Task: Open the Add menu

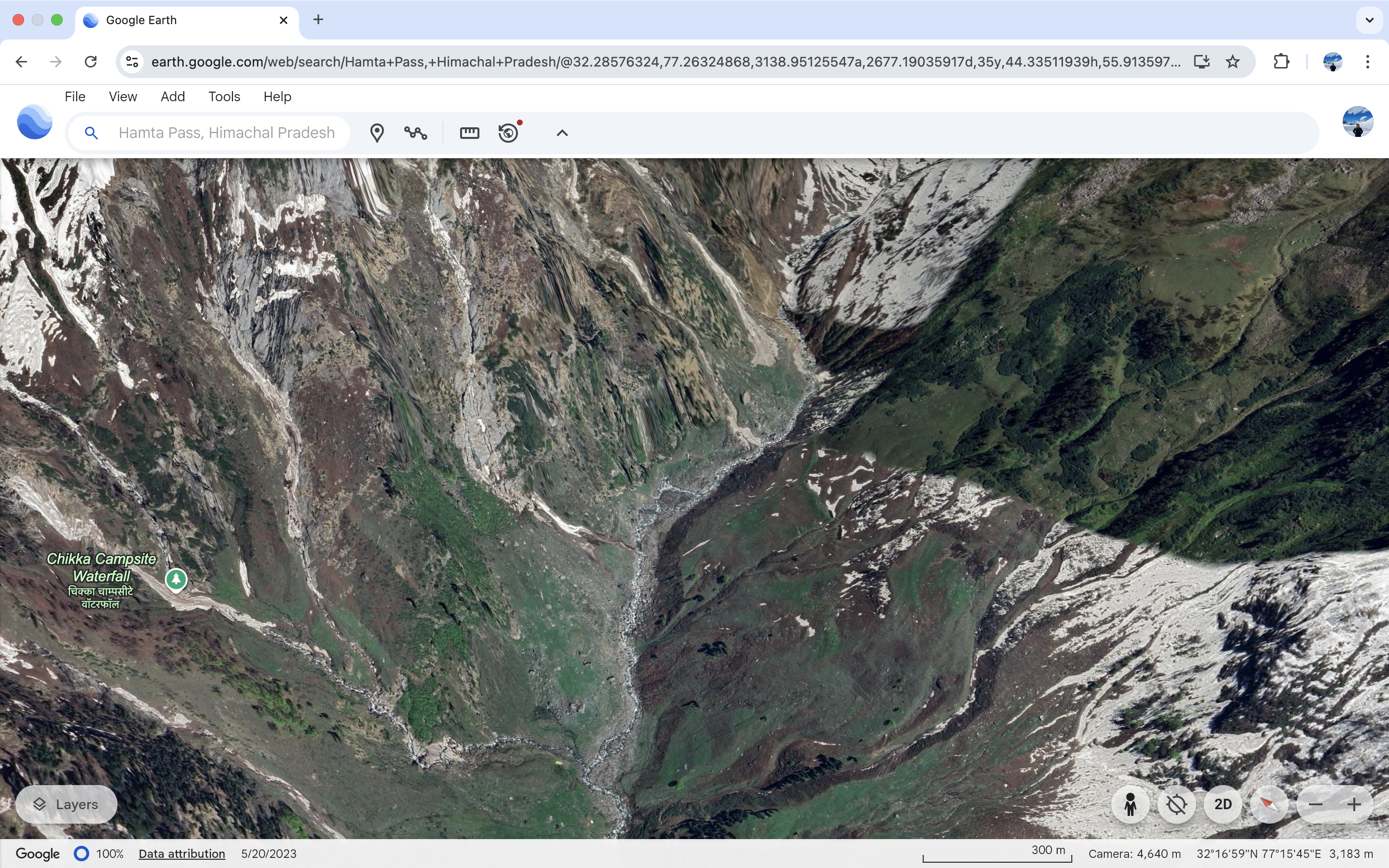Action: 173,96
